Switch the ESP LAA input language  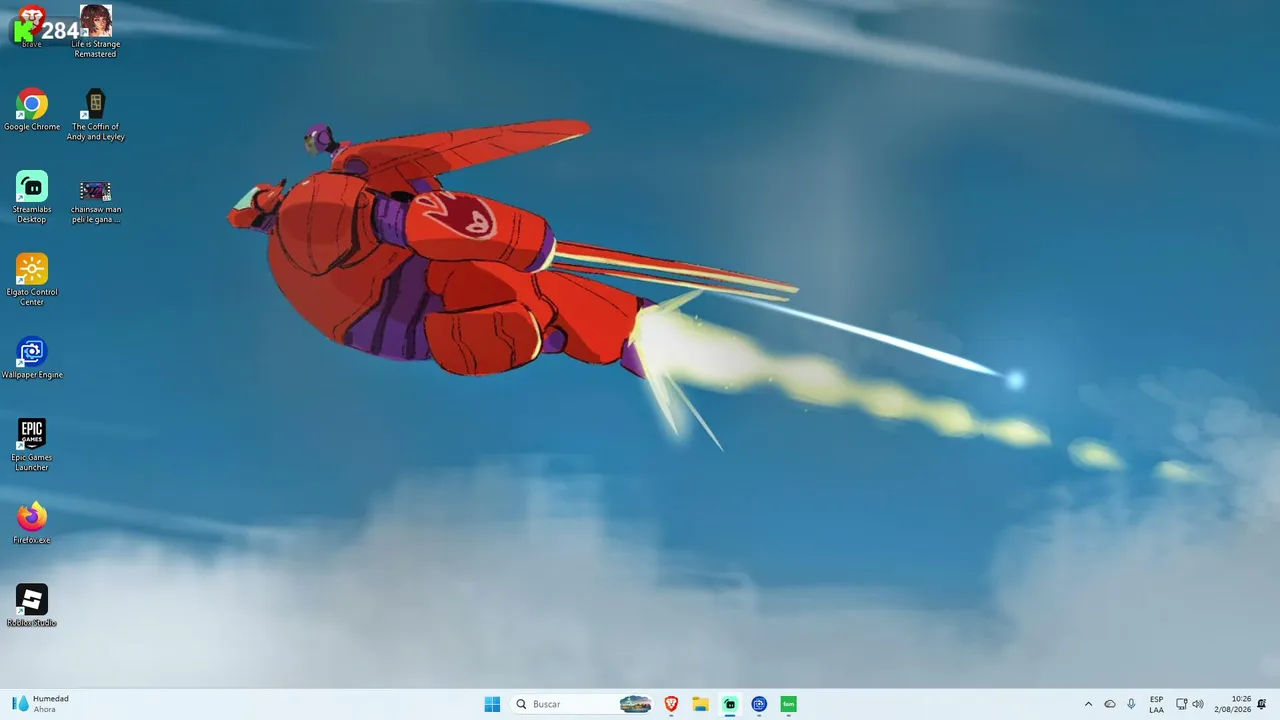point(1156,704)
